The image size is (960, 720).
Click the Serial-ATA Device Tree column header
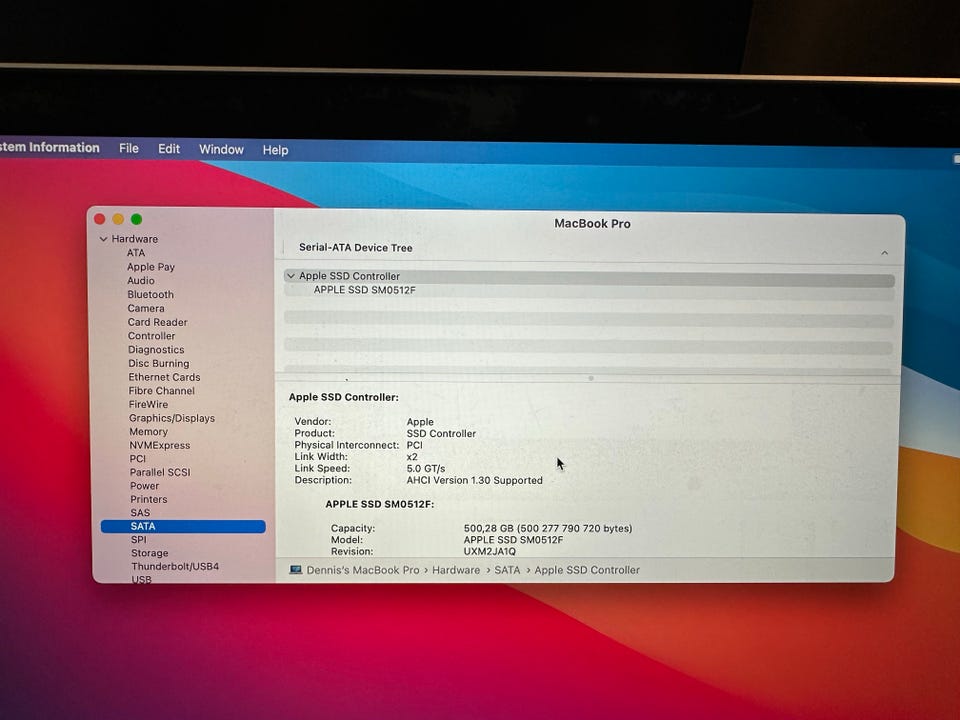pyautogui.click(x=356, y=248)
